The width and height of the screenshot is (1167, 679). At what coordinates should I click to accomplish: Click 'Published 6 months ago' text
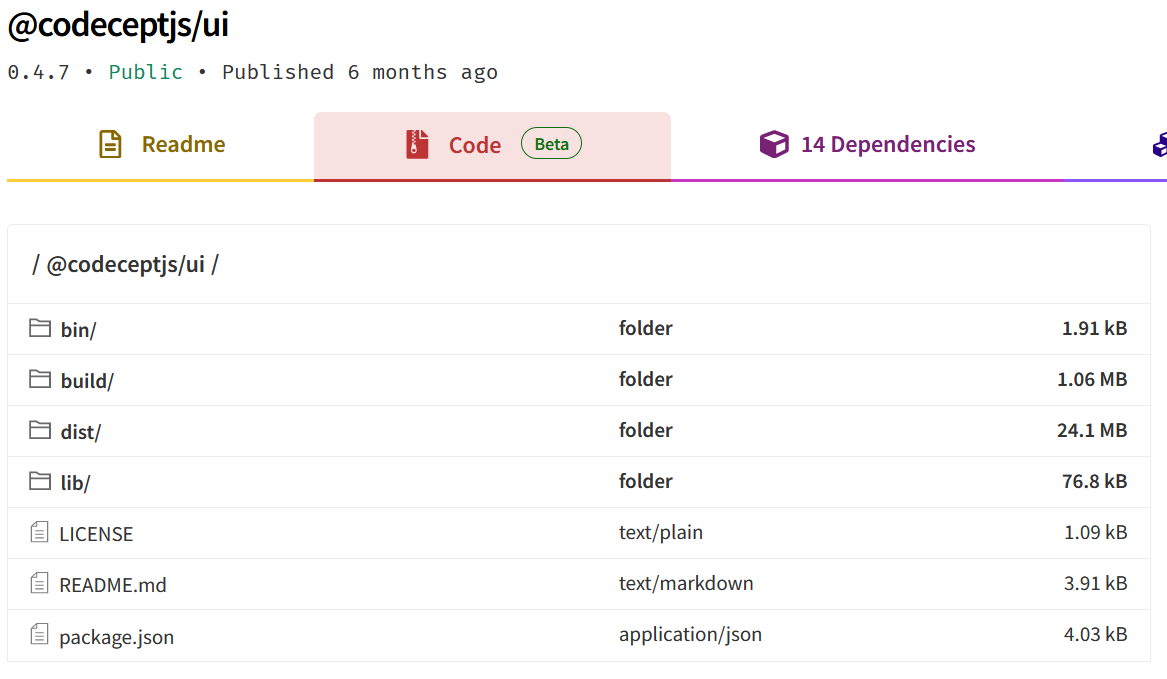coord(360,72)
